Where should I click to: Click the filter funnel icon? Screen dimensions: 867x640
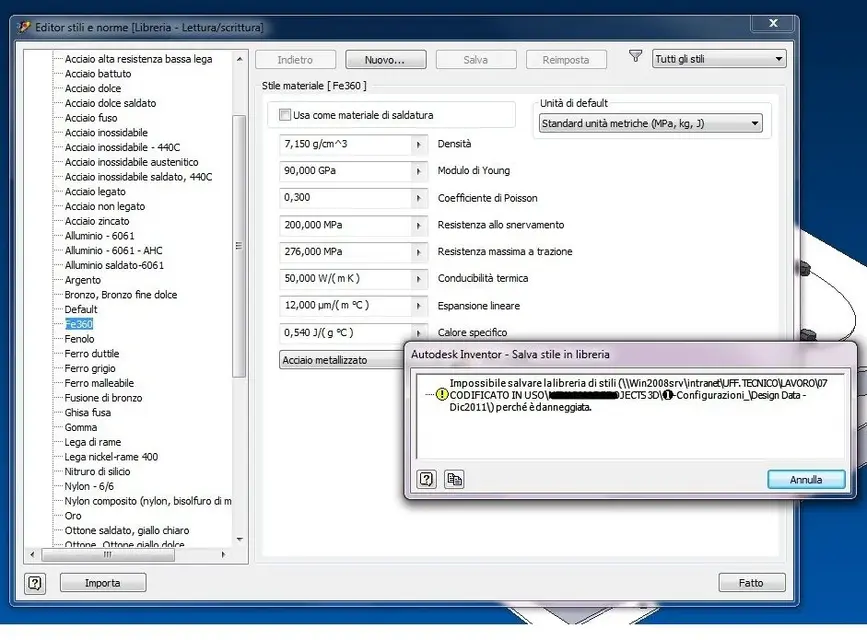click(x=635, y=56)
